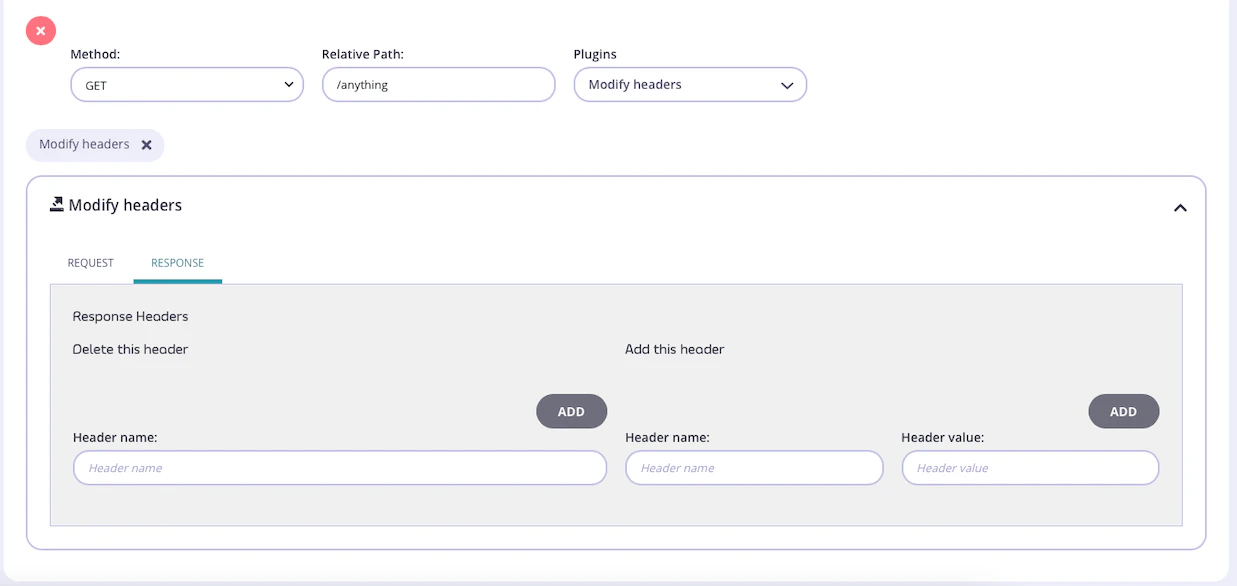
Task: Focus the Header name field under Delete this header
Action: [x=339, y=467]
